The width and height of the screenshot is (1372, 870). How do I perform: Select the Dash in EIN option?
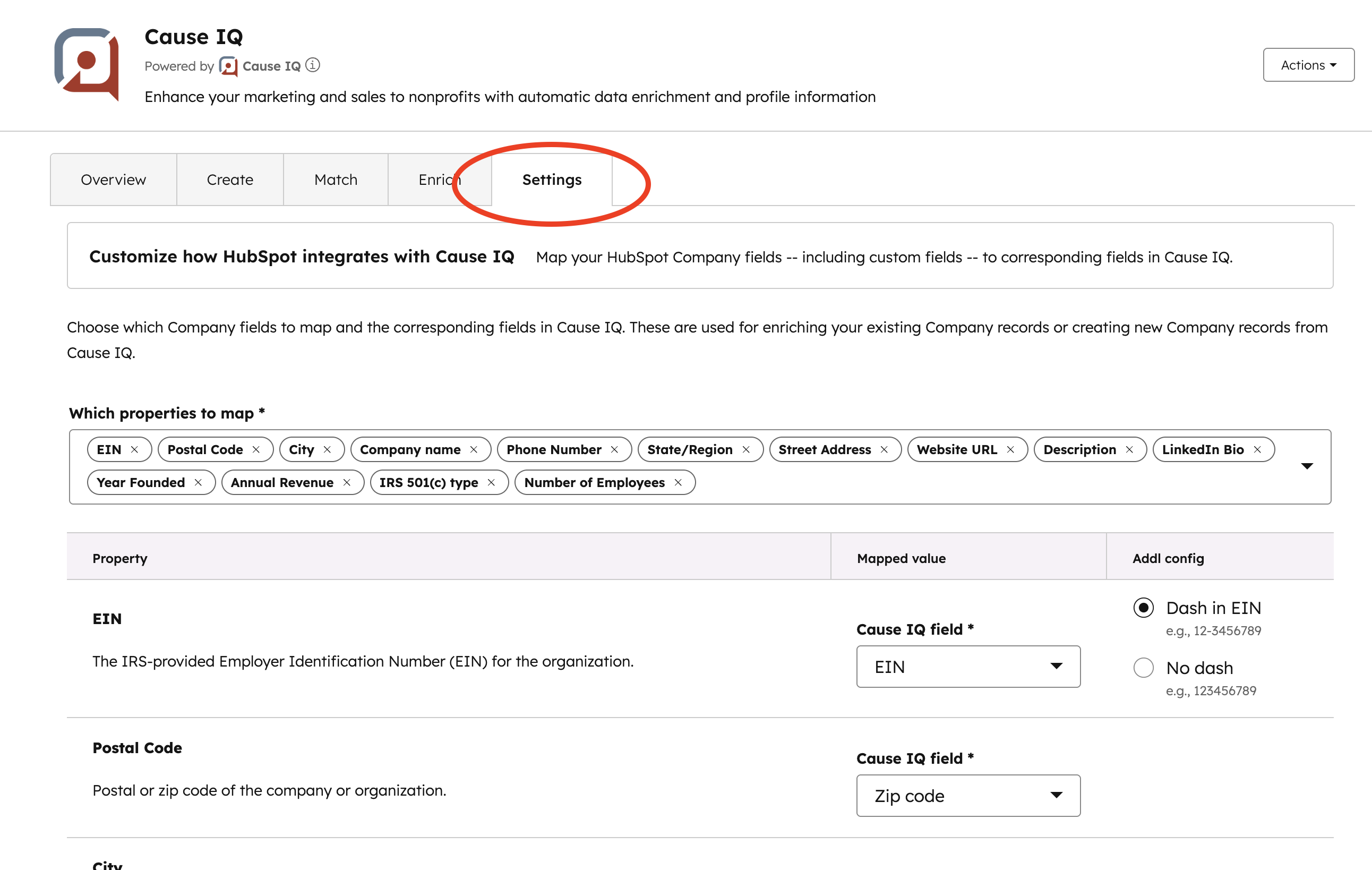click(x=1143, y=608)
